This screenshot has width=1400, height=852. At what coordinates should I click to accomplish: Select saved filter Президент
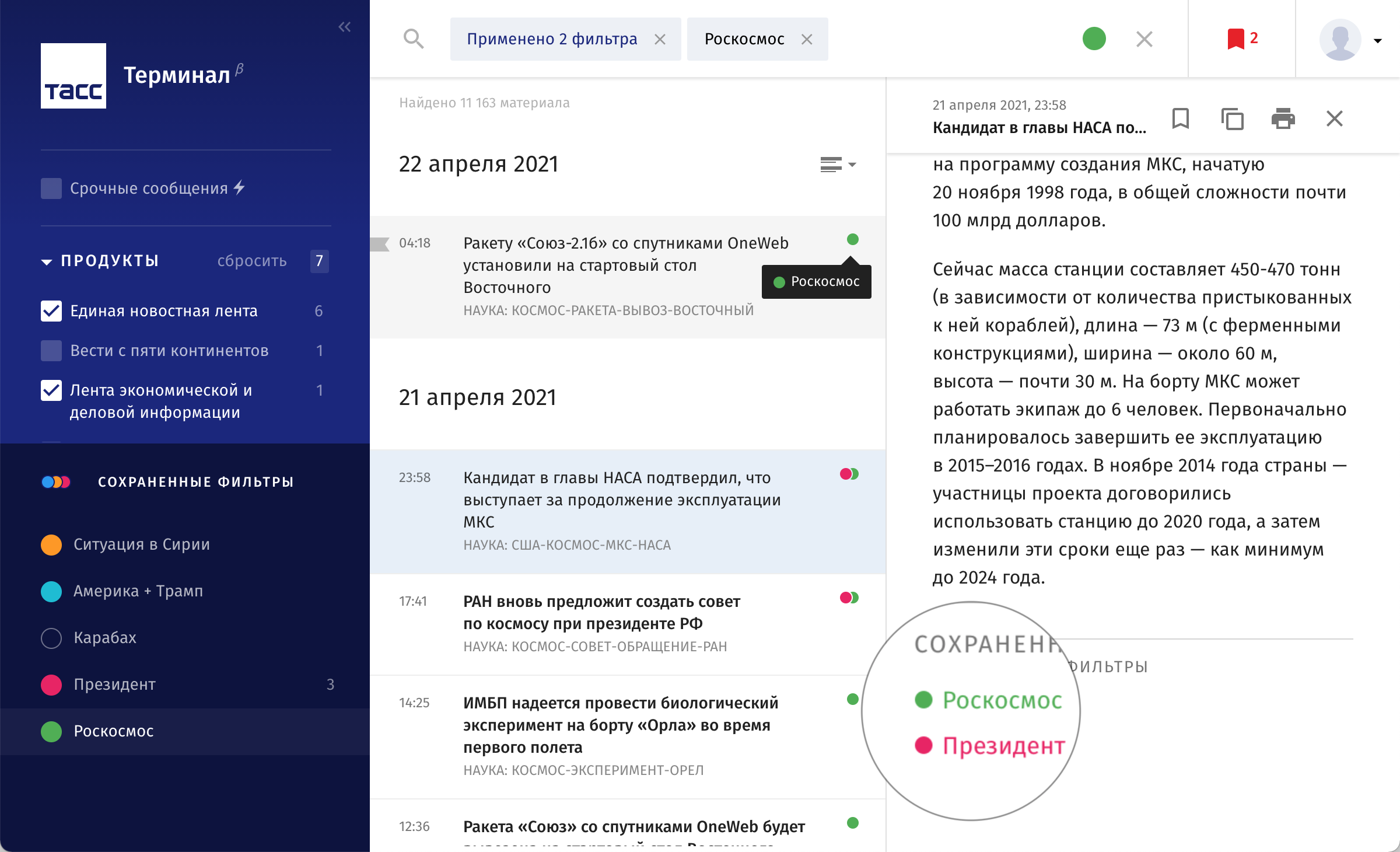(185, 685)
